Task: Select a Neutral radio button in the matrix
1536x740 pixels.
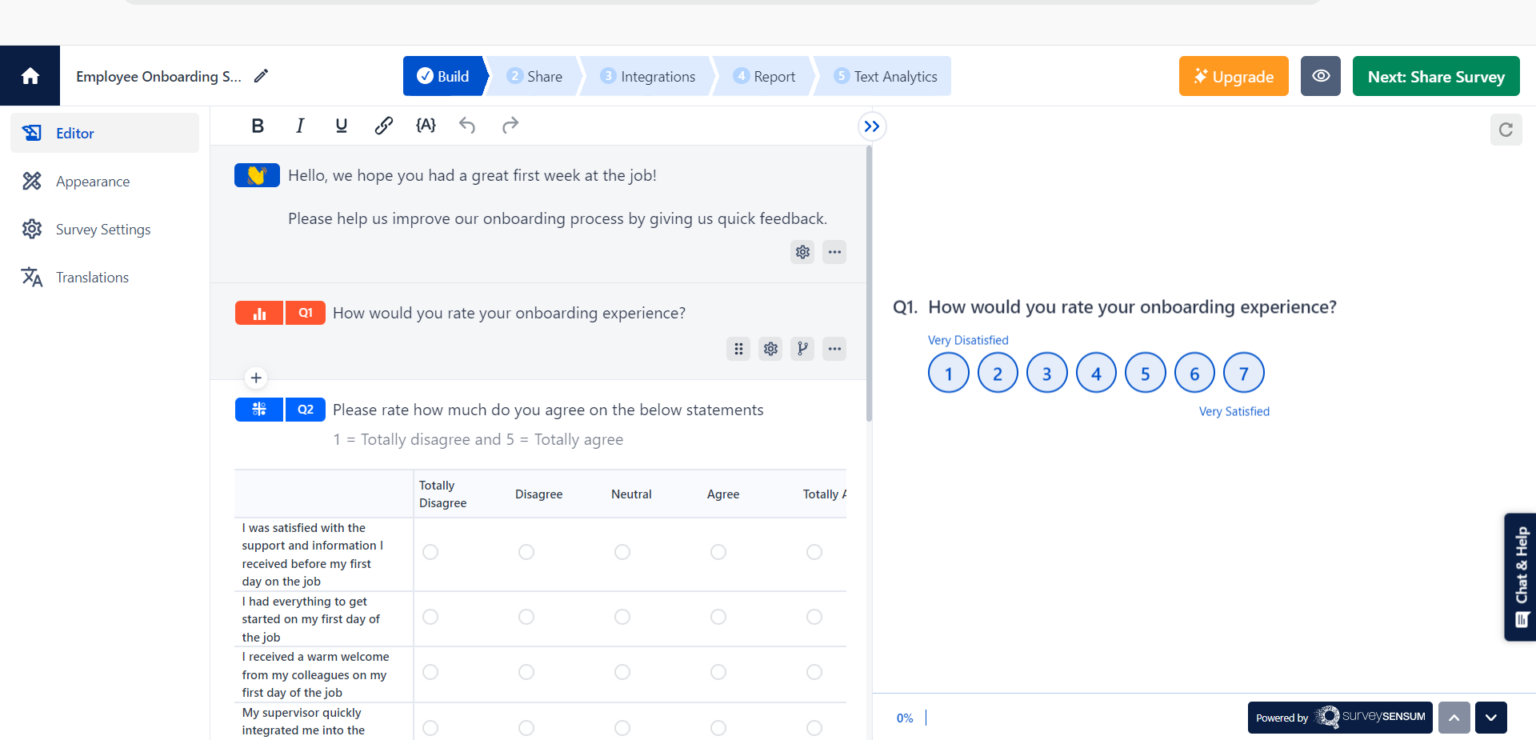Action: tap(622, 551)
